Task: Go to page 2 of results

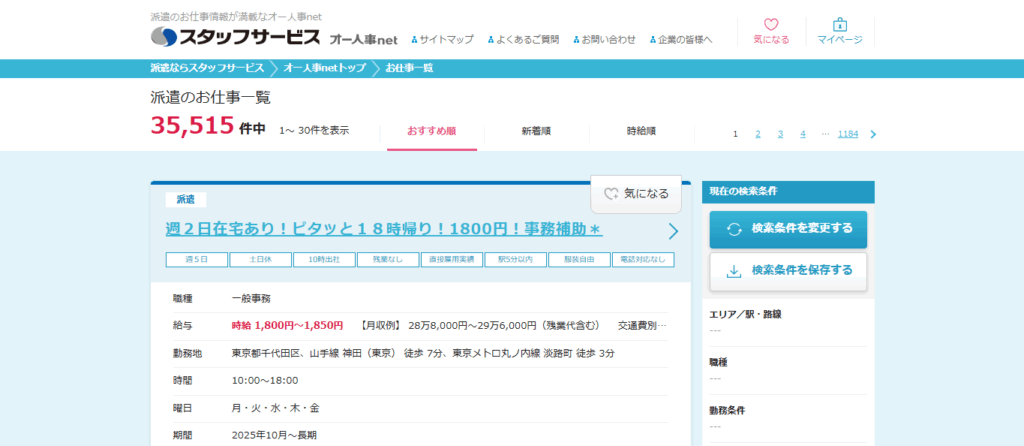Action: click(x=758, y=134)
